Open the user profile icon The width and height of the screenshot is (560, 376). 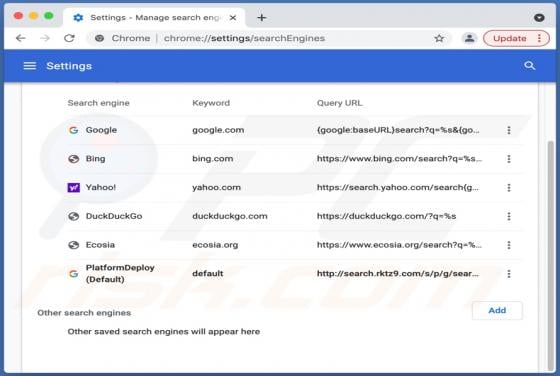(x=469, y=38)
